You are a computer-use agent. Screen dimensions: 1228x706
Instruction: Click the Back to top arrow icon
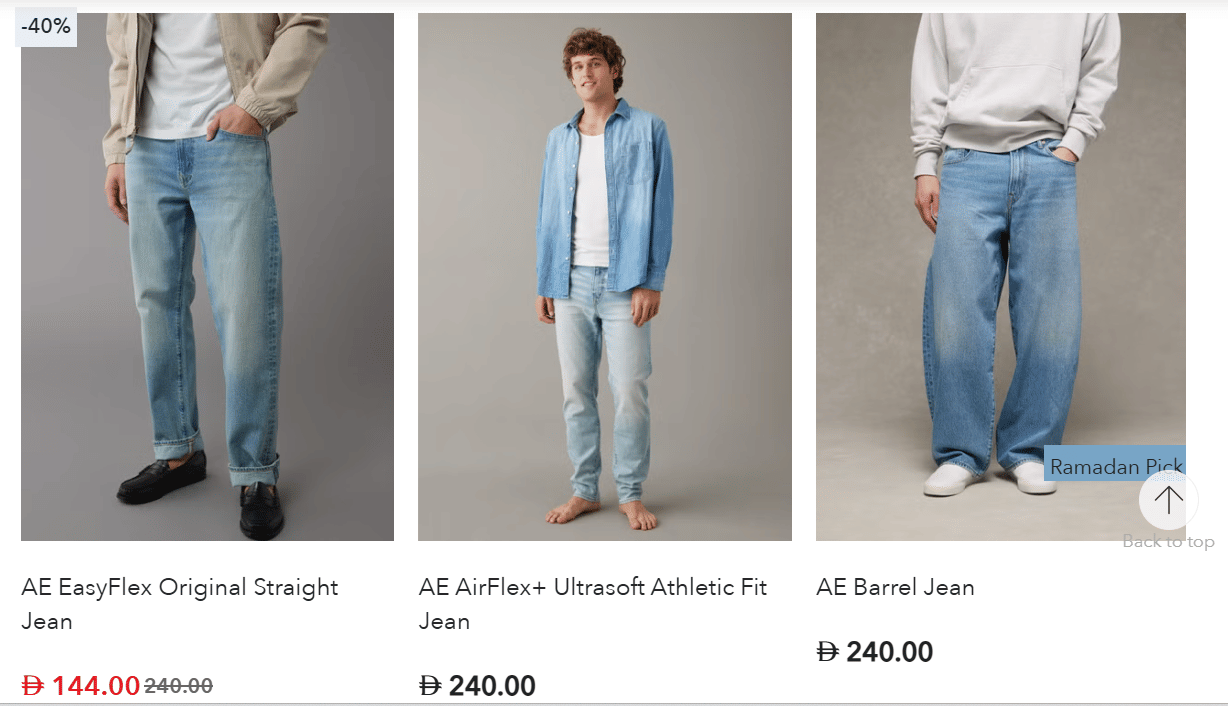click(x=1168, y=500)
